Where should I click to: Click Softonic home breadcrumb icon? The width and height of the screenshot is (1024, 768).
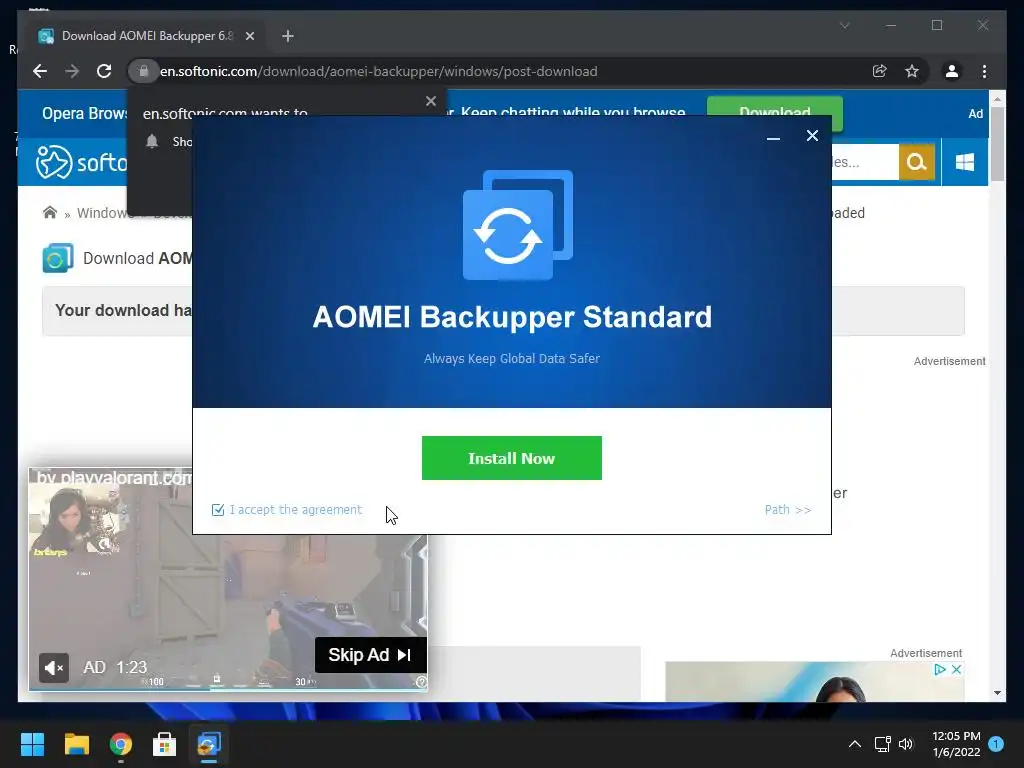pos(50,213)
